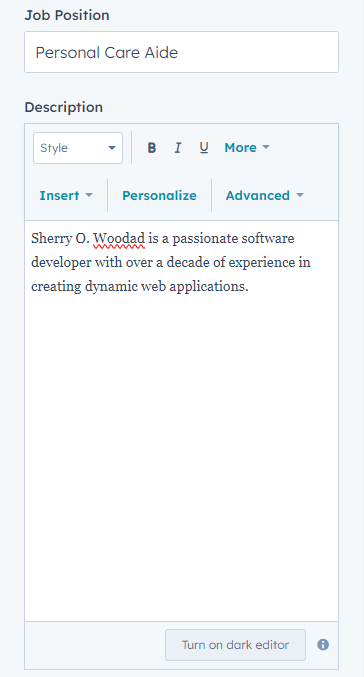Expand the Advanced menu

coord(265,196)
